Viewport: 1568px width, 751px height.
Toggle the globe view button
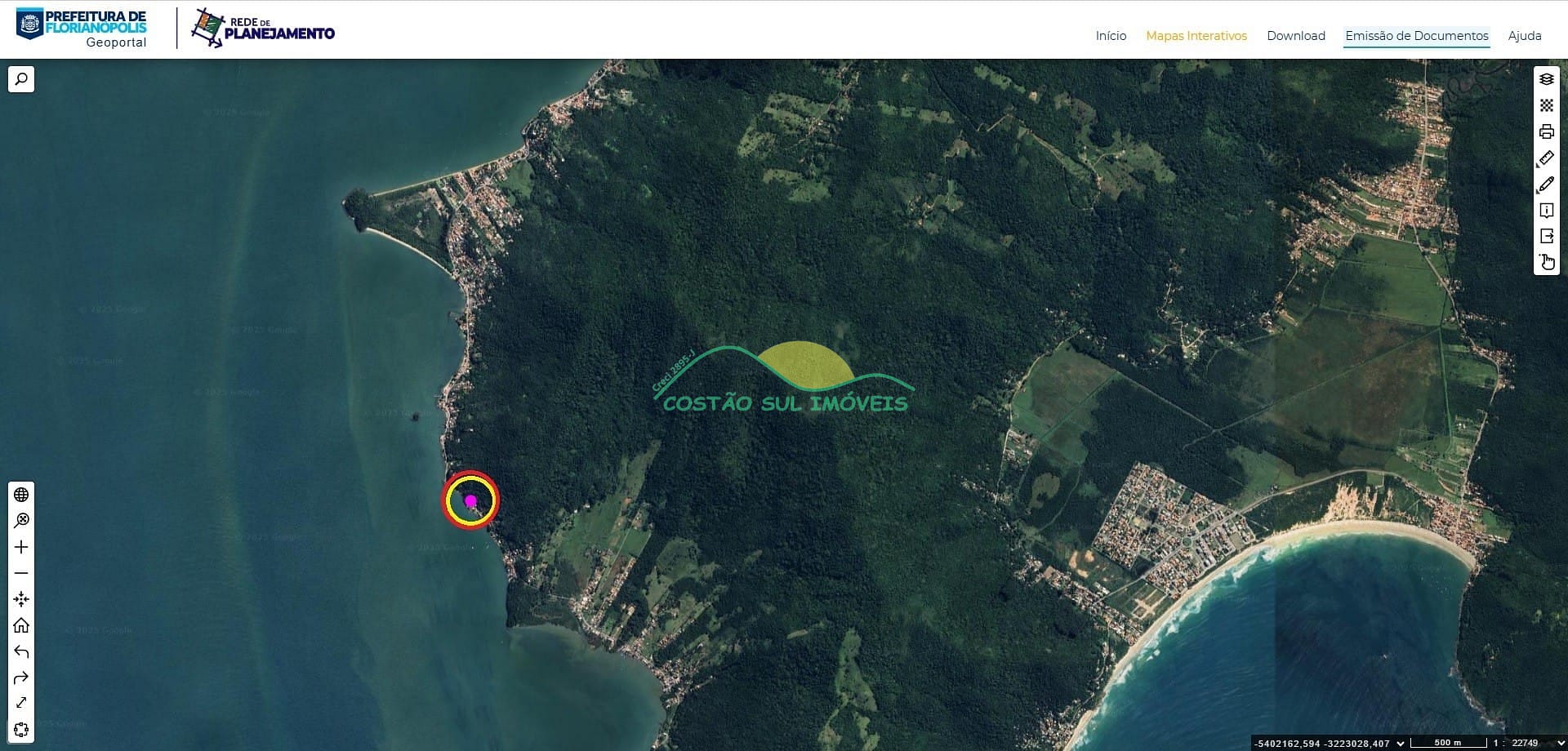click(21, 495)
